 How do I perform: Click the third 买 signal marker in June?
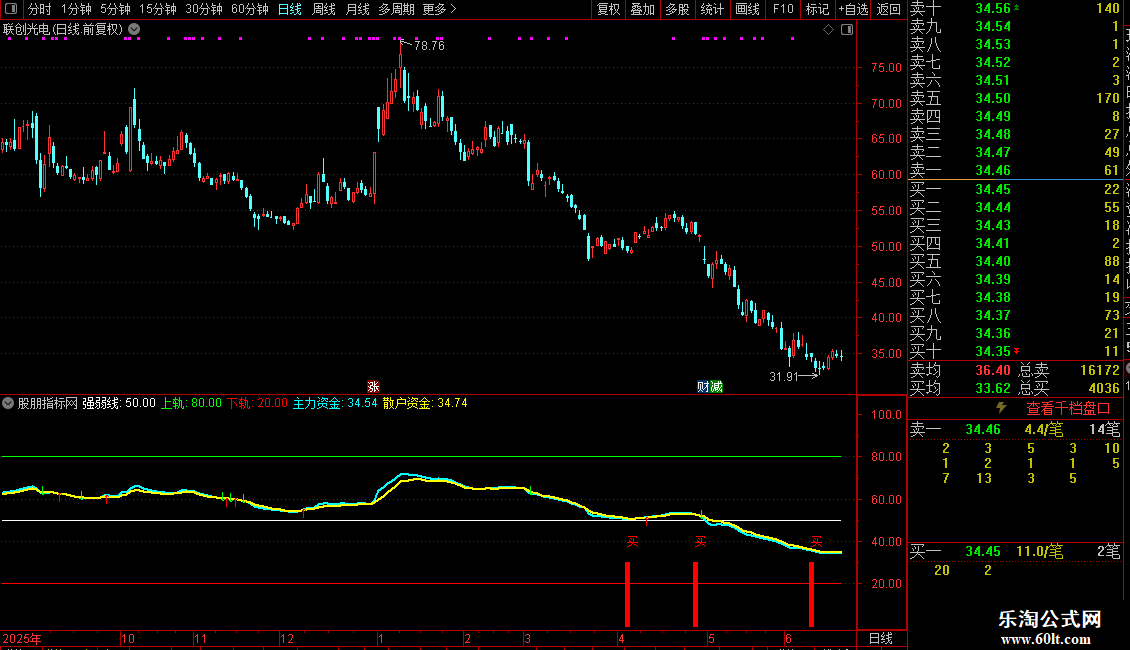tap(817, 541)
